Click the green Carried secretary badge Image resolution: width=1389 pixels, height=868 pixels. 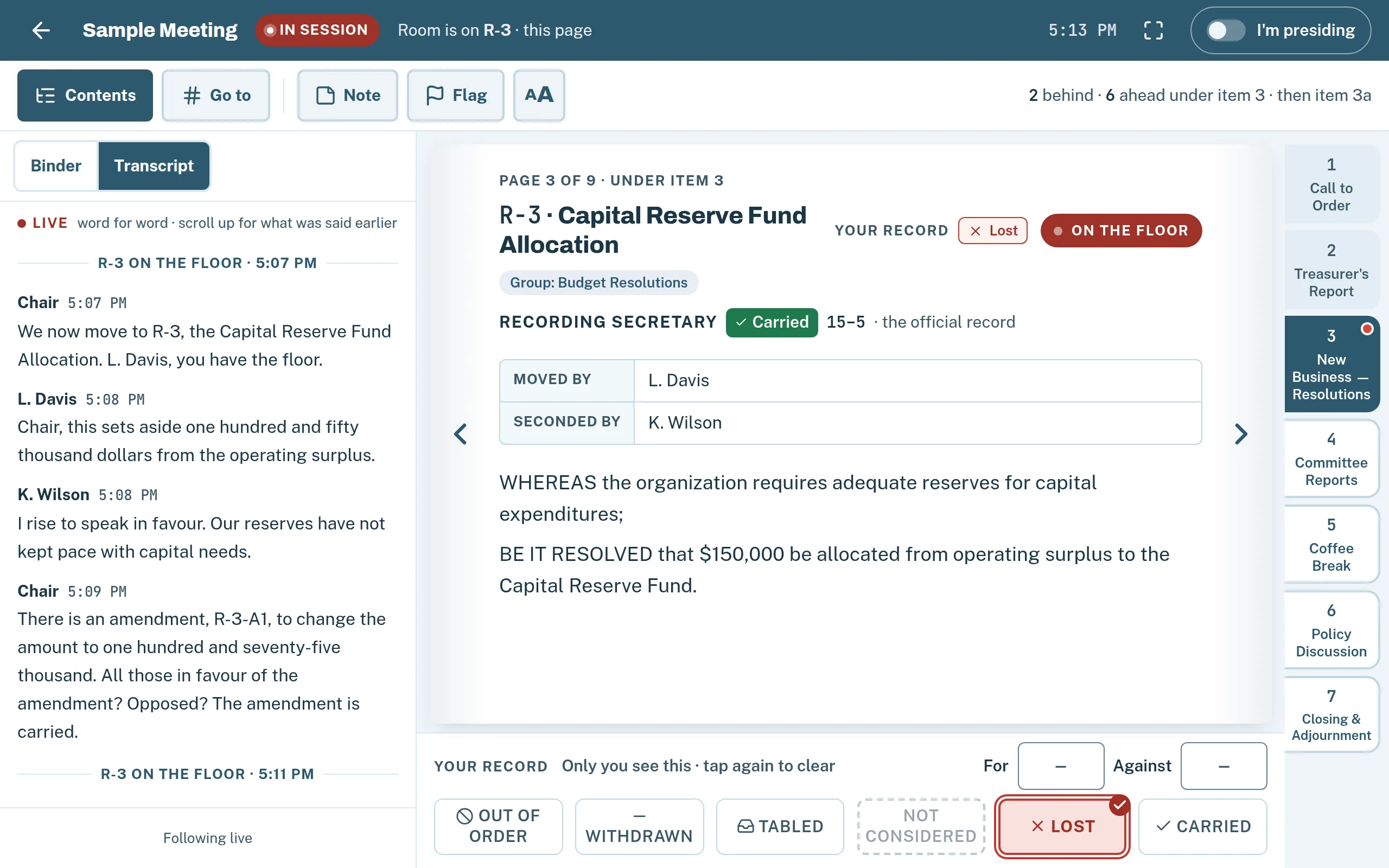[772, 322]
